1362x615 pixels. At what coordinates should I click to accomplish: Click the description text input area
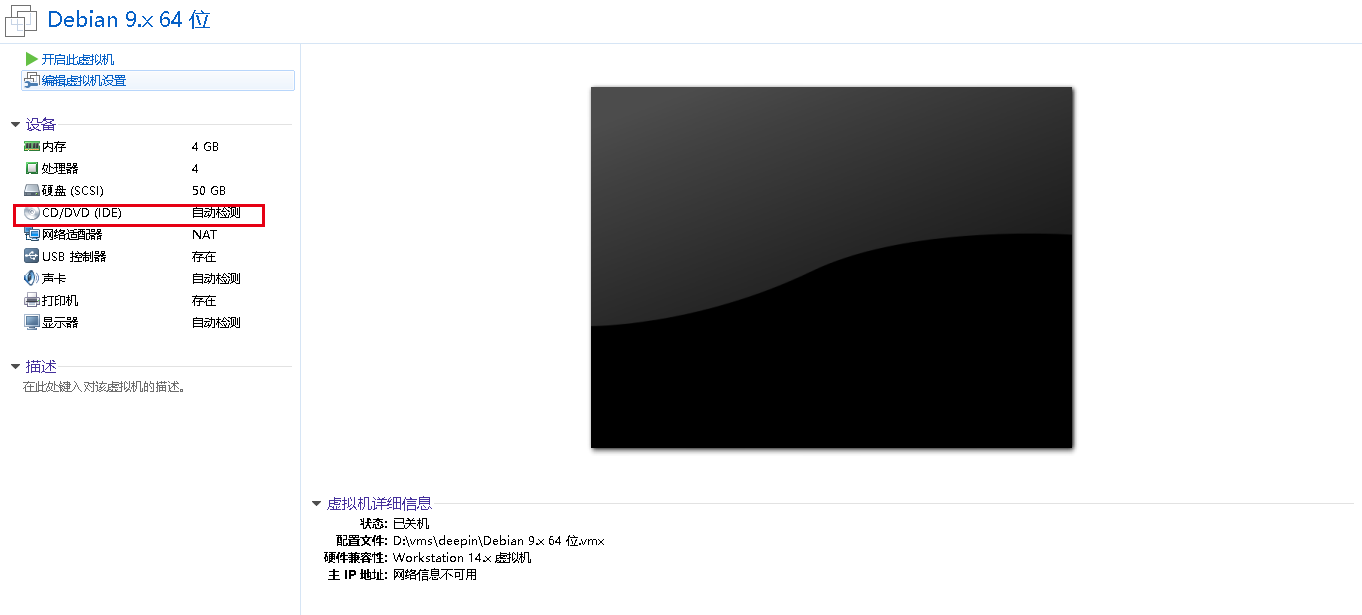tap(105, 387)
